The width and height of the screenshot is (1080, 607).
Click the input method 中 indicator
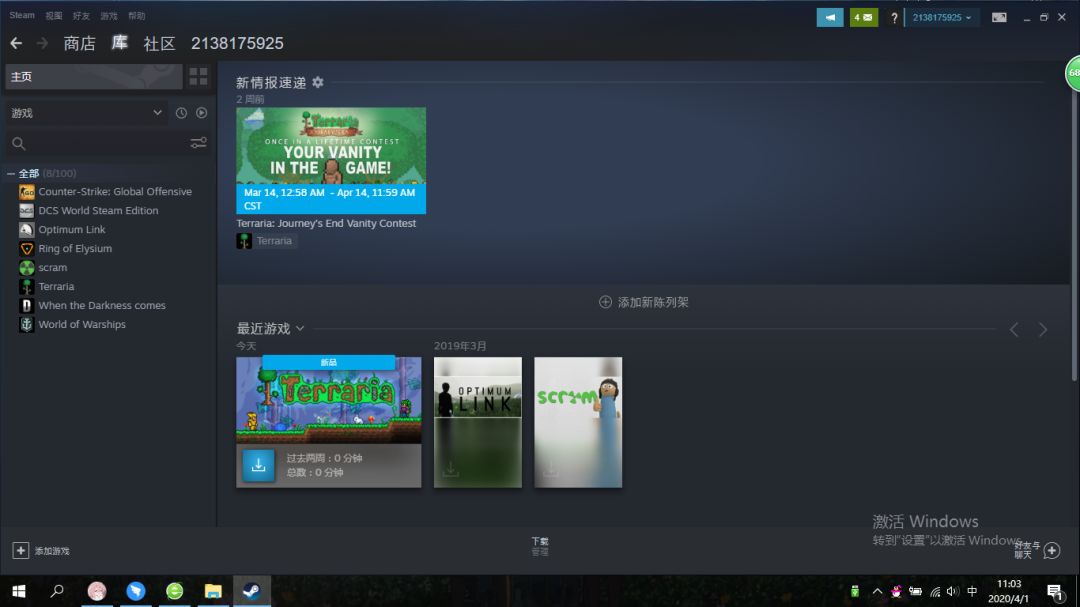point(972,591)
